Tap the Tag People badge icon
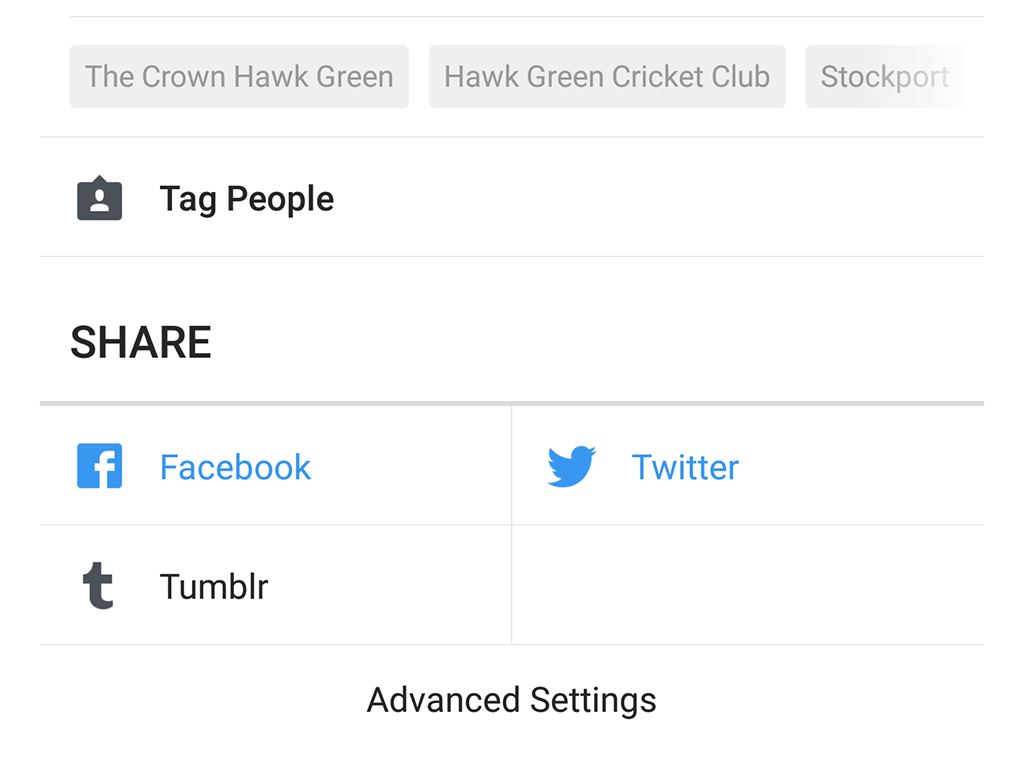The width and height of the screenshot is (1024, 768). click(99, 198)
